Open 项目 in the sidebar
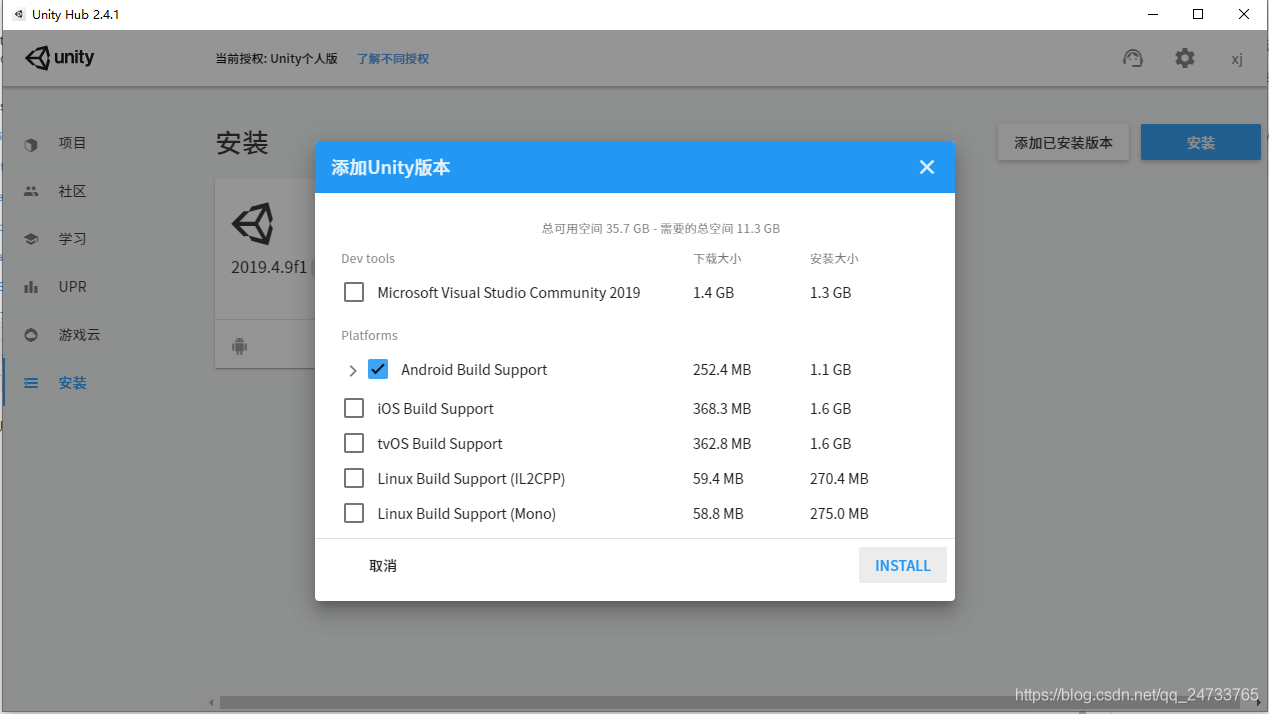 pos(73,143)
